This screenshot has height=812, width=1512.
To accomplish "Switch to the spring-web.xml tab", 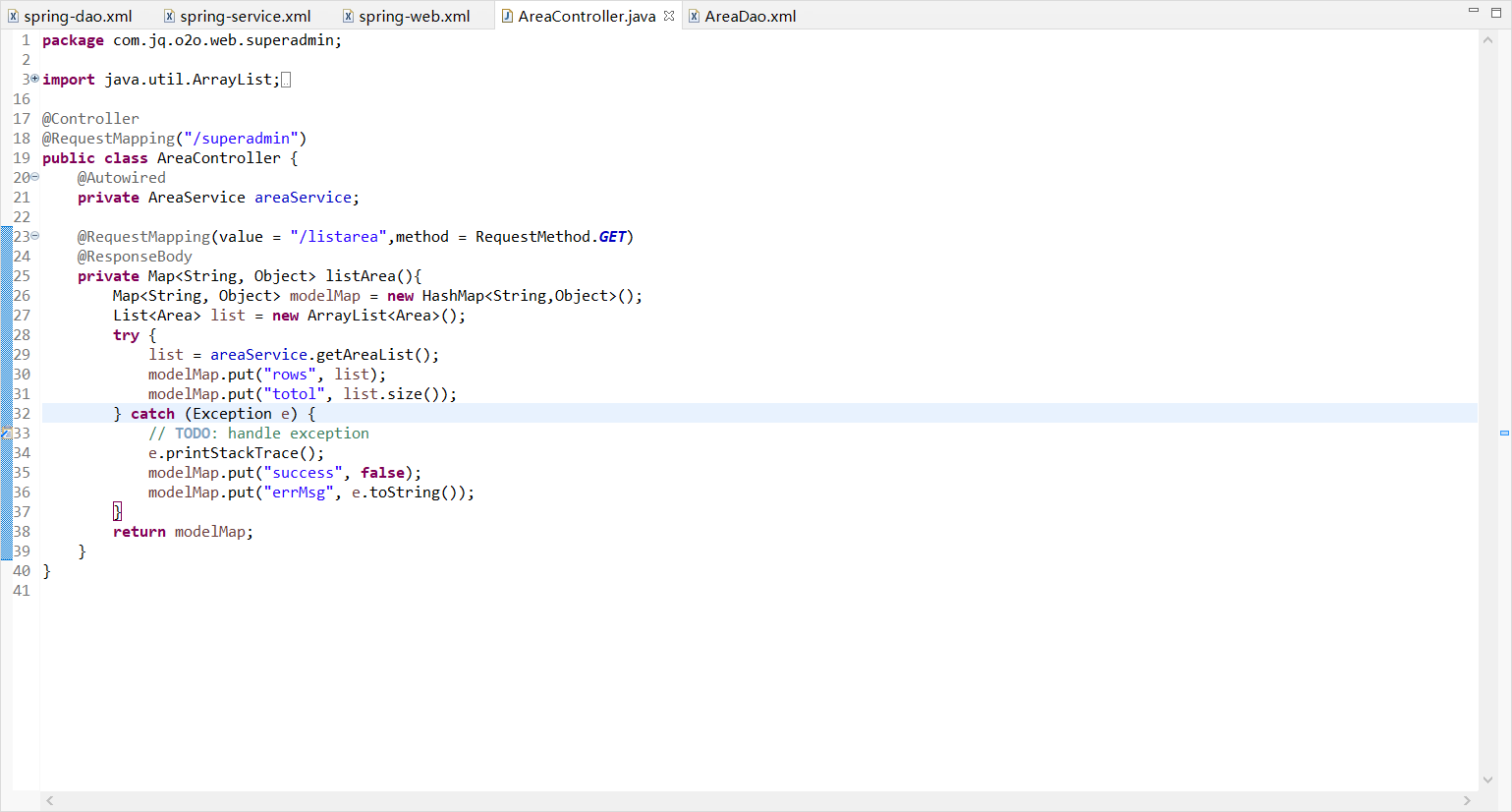I will 406,16.
